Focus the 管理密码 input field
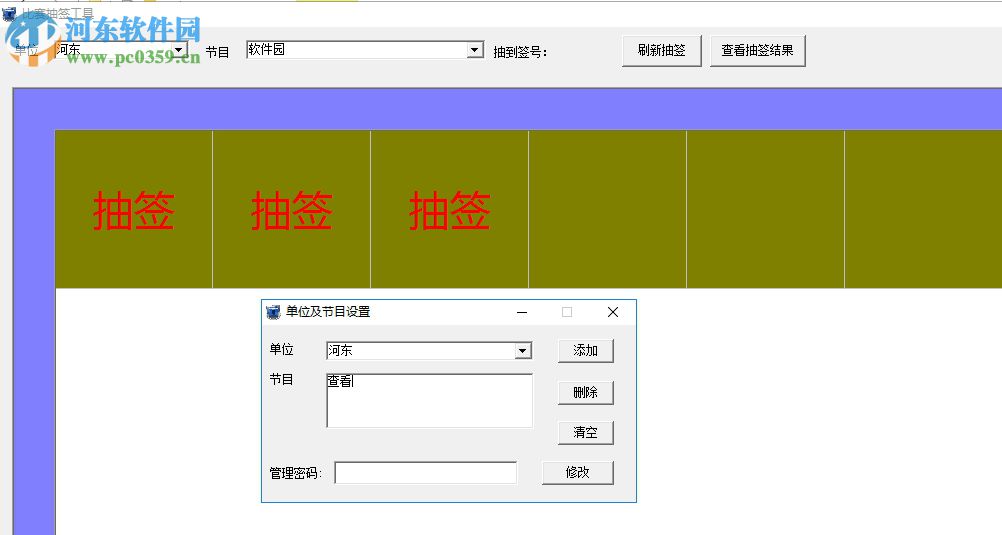 pyautogui.click(x=426, y=473)
